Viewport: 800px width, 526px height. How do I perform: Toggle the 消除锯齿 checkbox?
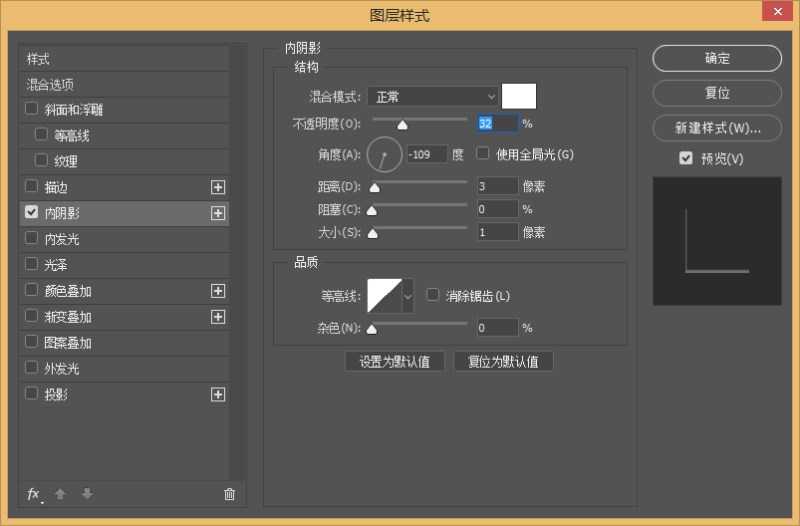(x=433, y=295)
